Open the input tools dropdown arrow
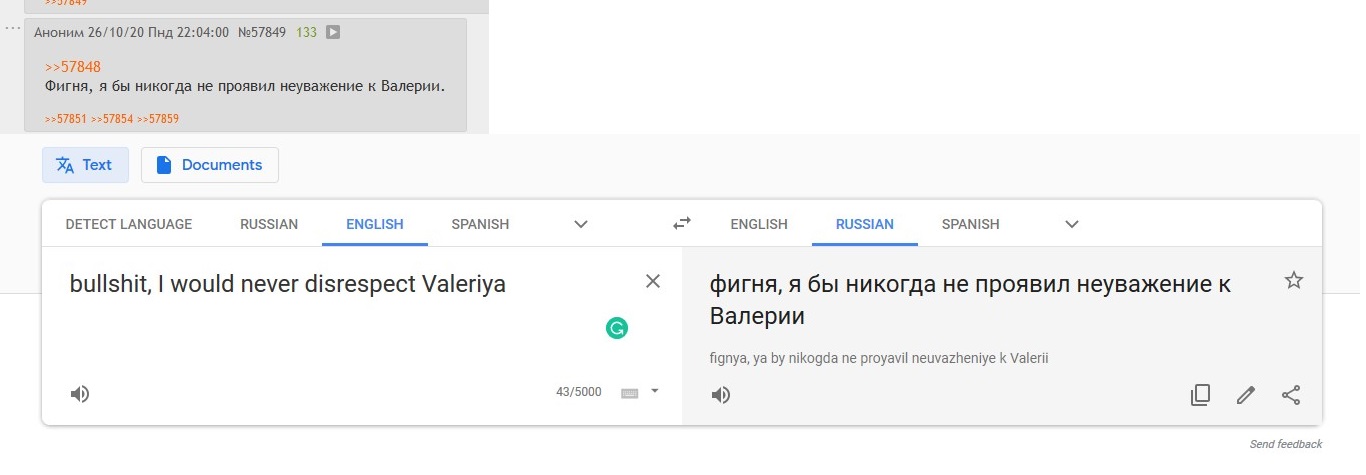The width and height of the screenshot is (1366, 475). coord(655,391)
